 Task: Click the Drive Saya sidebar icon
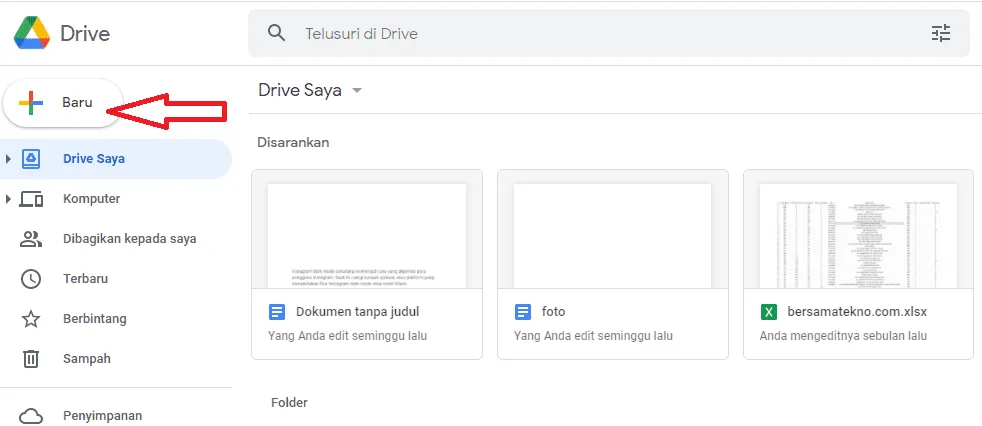pos(31,158)
